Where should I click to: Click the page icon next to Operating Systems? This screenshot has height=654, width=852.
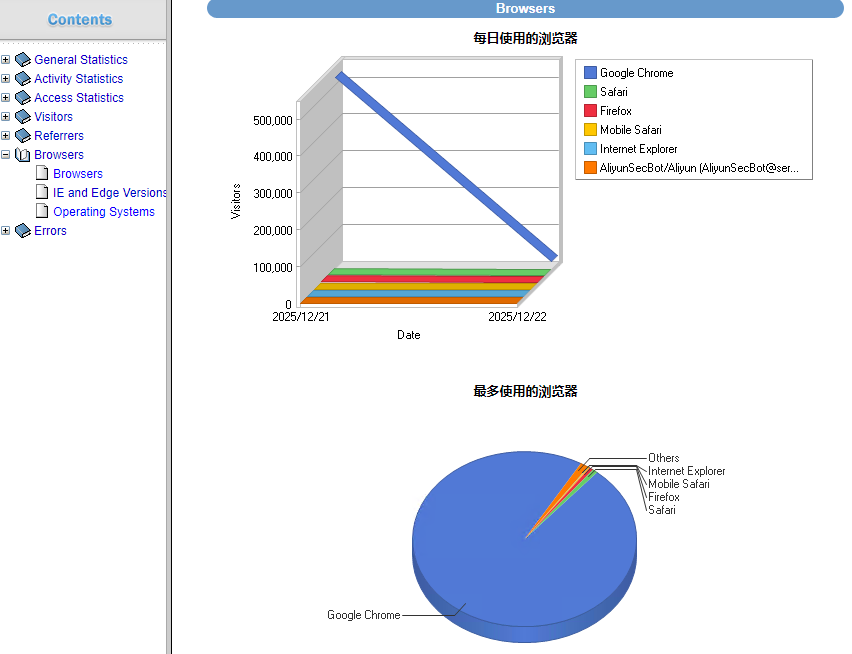[42, 211]
